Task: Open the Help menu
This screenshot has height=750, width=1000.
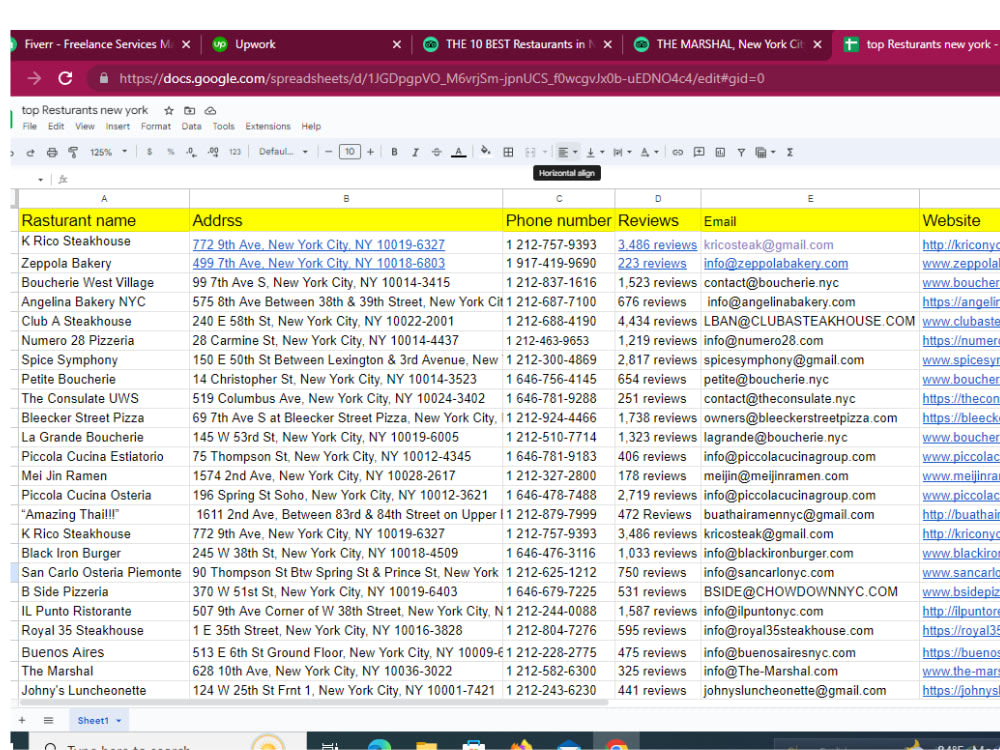Action: pyautogui.click(x=311, y=126)
